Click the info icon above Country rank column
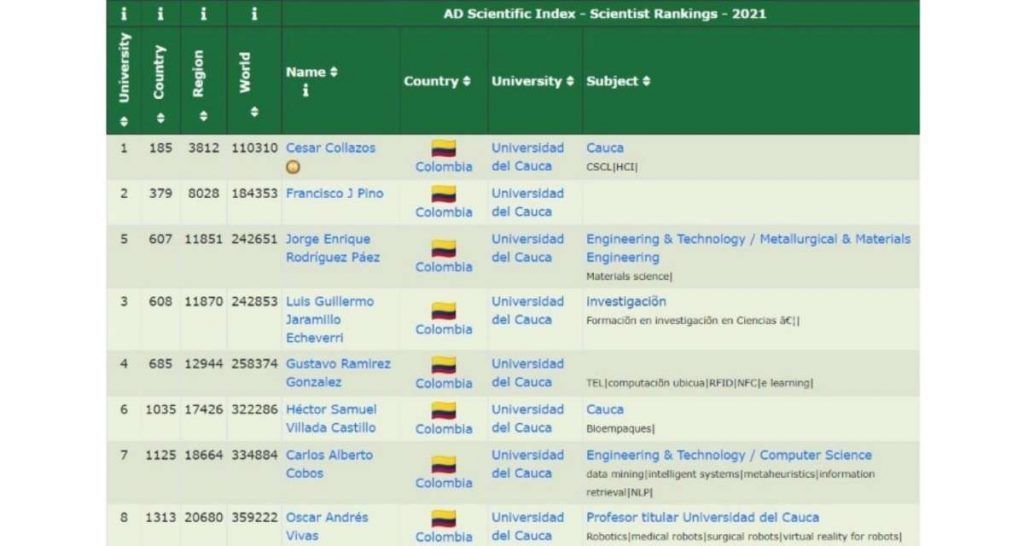 point(160,13)
